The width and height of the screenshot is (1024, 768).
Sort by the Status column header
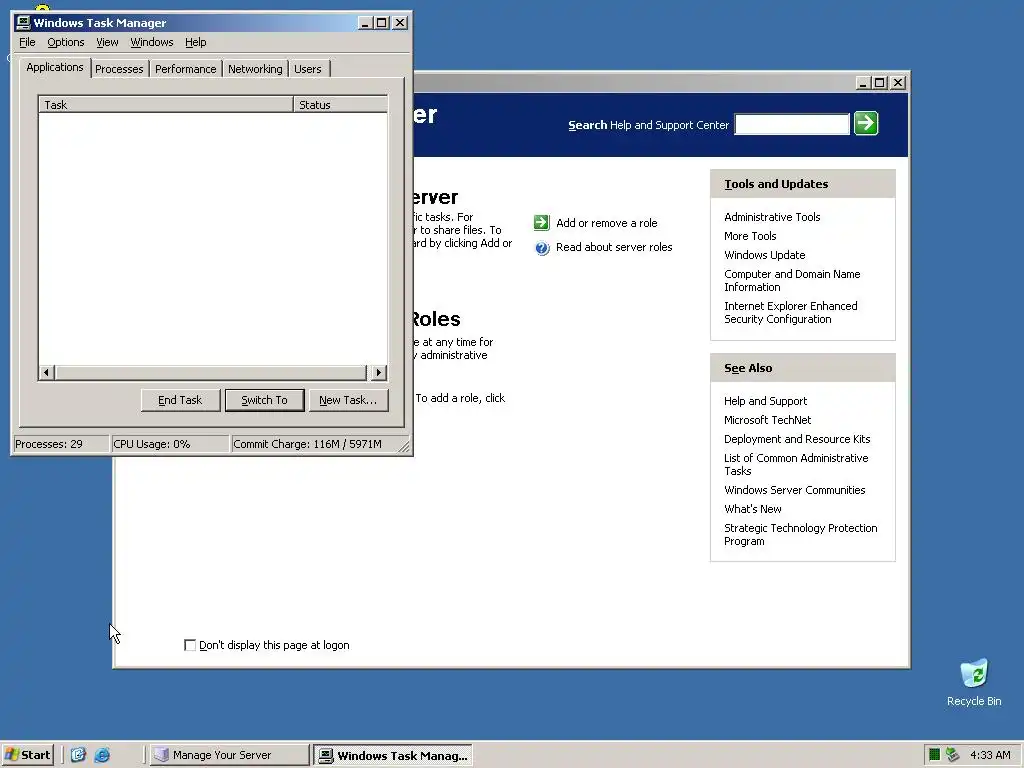click(x=340, y=104)
